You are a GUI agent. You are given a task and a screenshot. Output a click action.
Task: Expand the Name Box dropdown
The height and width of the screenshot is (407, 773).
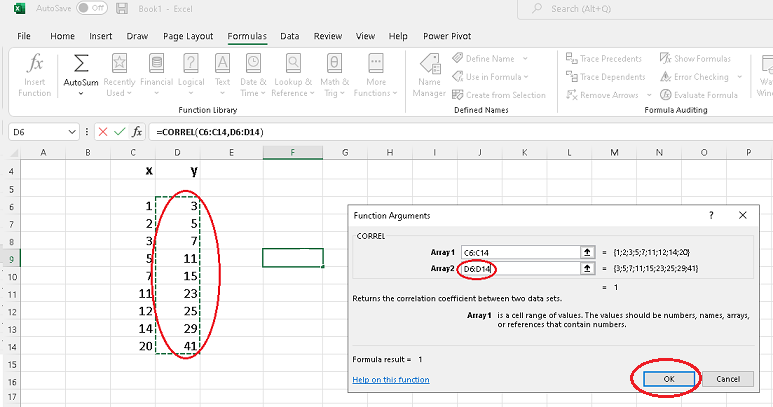pyautogui.click(x=71, y=132)
